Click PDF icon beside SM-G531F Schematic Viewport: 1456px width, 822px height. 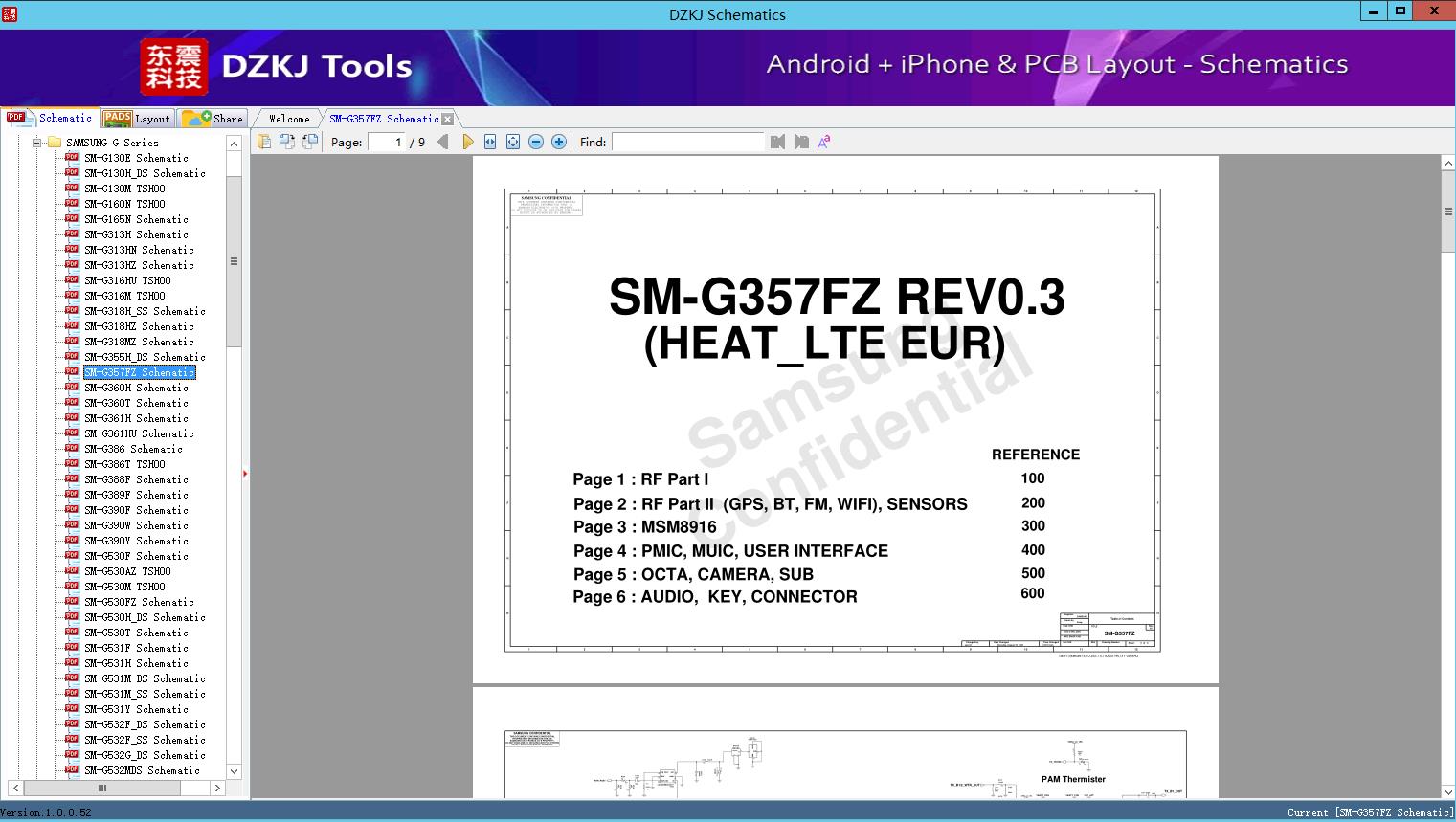click(x=72, y=647)
